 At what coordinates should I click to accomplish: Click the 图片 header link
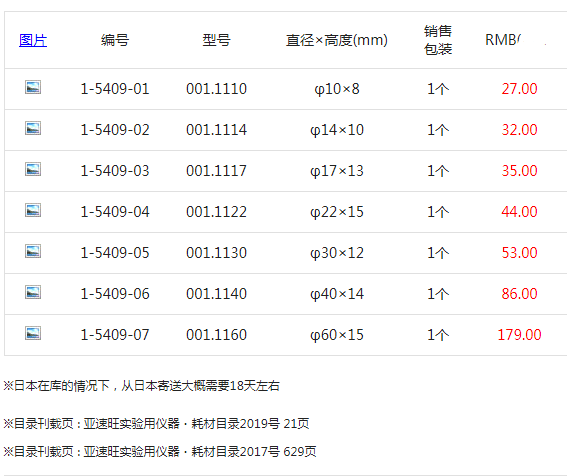pos(33,40)
